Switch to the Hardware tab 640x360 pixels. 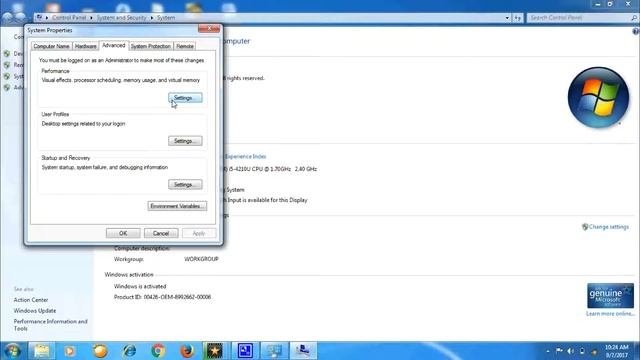click(x=86, y=46)
